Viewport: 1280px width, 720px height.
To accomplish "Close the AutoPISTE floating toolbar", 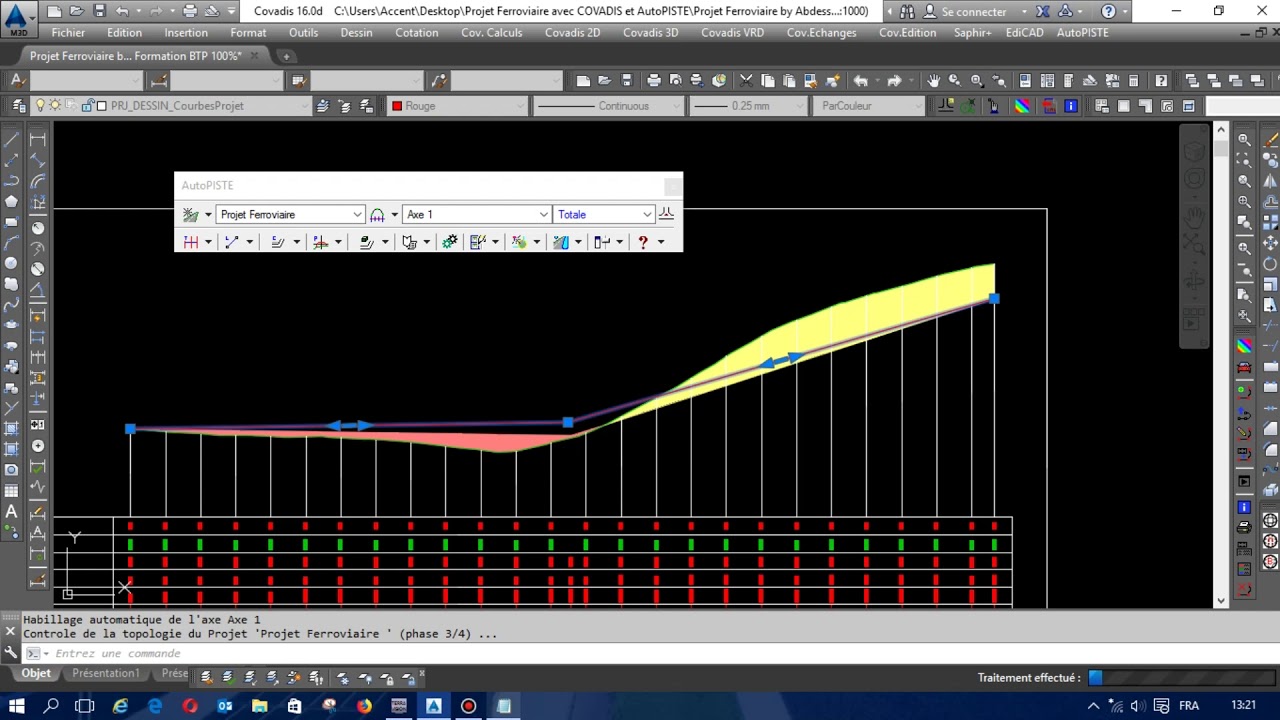I will coord(673,185).
